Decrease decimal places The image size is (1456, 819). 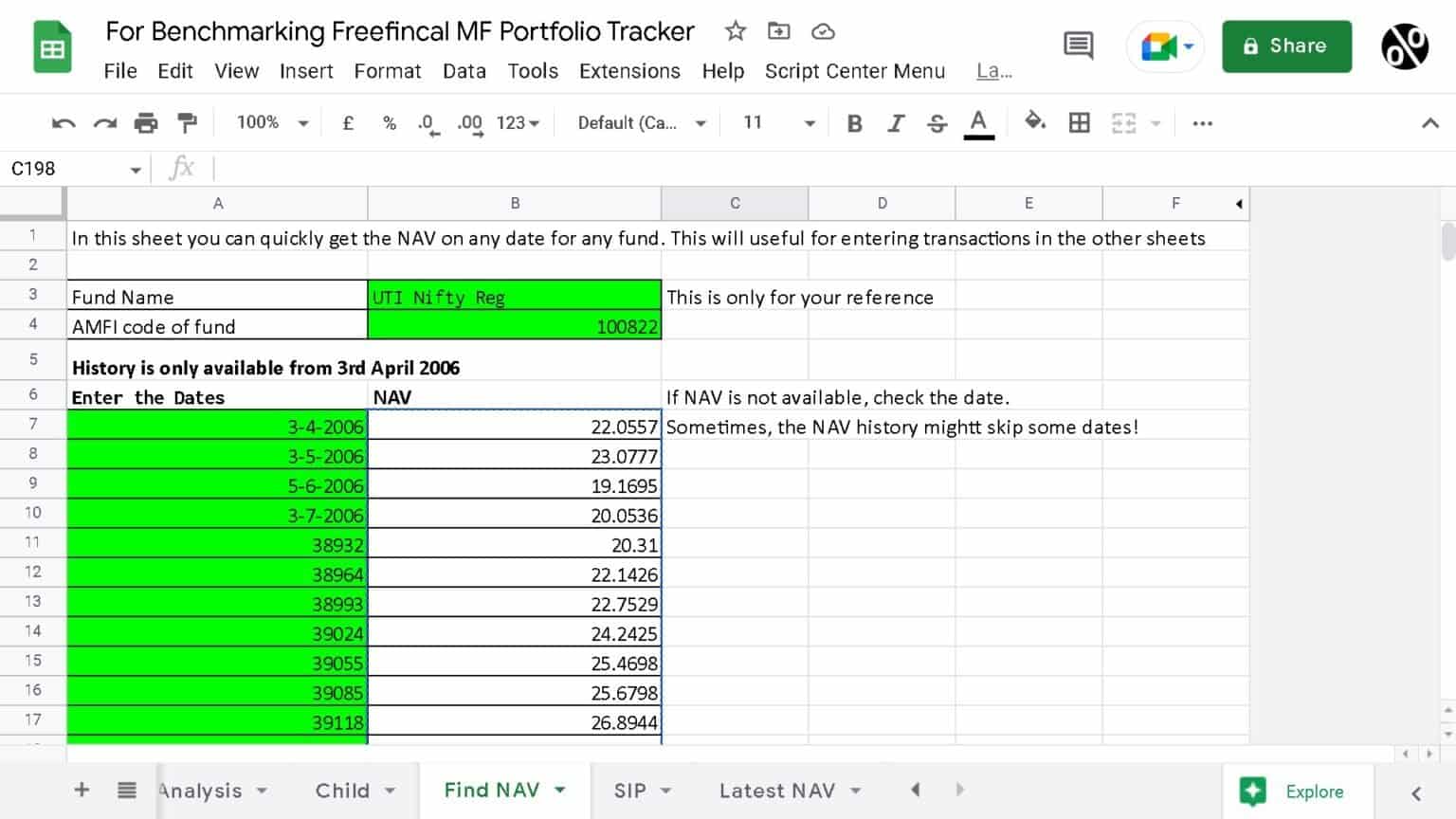pyautogui.click(x=427, y=122)
